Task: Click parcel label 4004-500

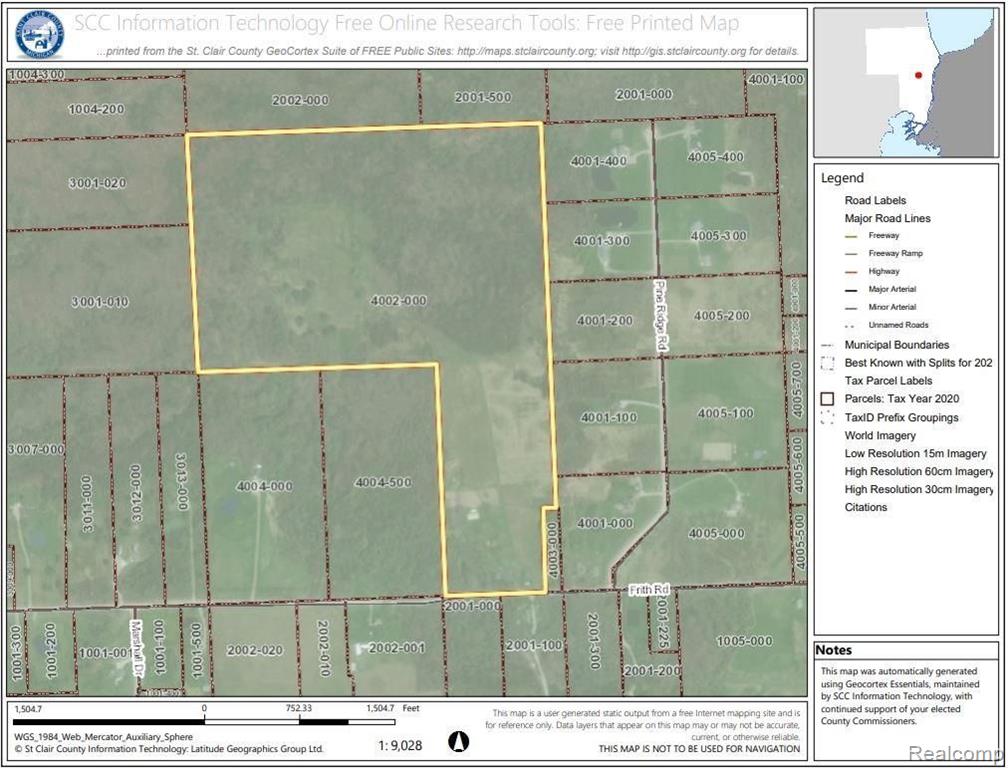Action: [383, 482]
